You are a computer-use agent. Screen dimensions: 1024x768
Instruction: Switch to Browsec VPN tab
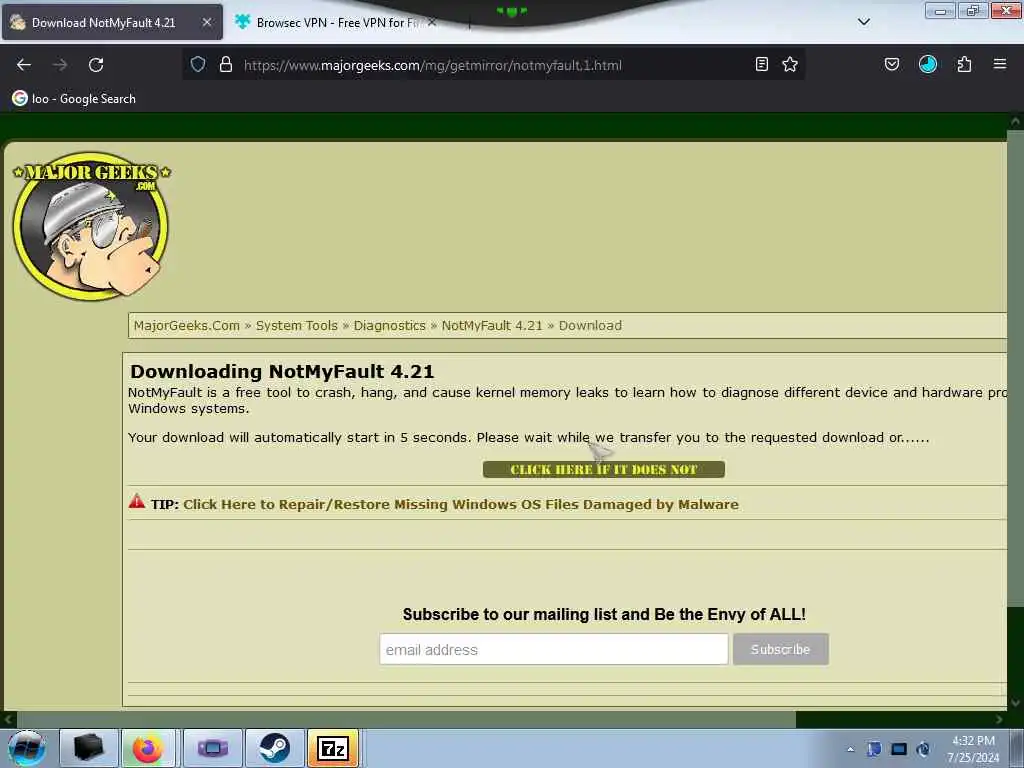pyautogui.click(x=336, y=22)
